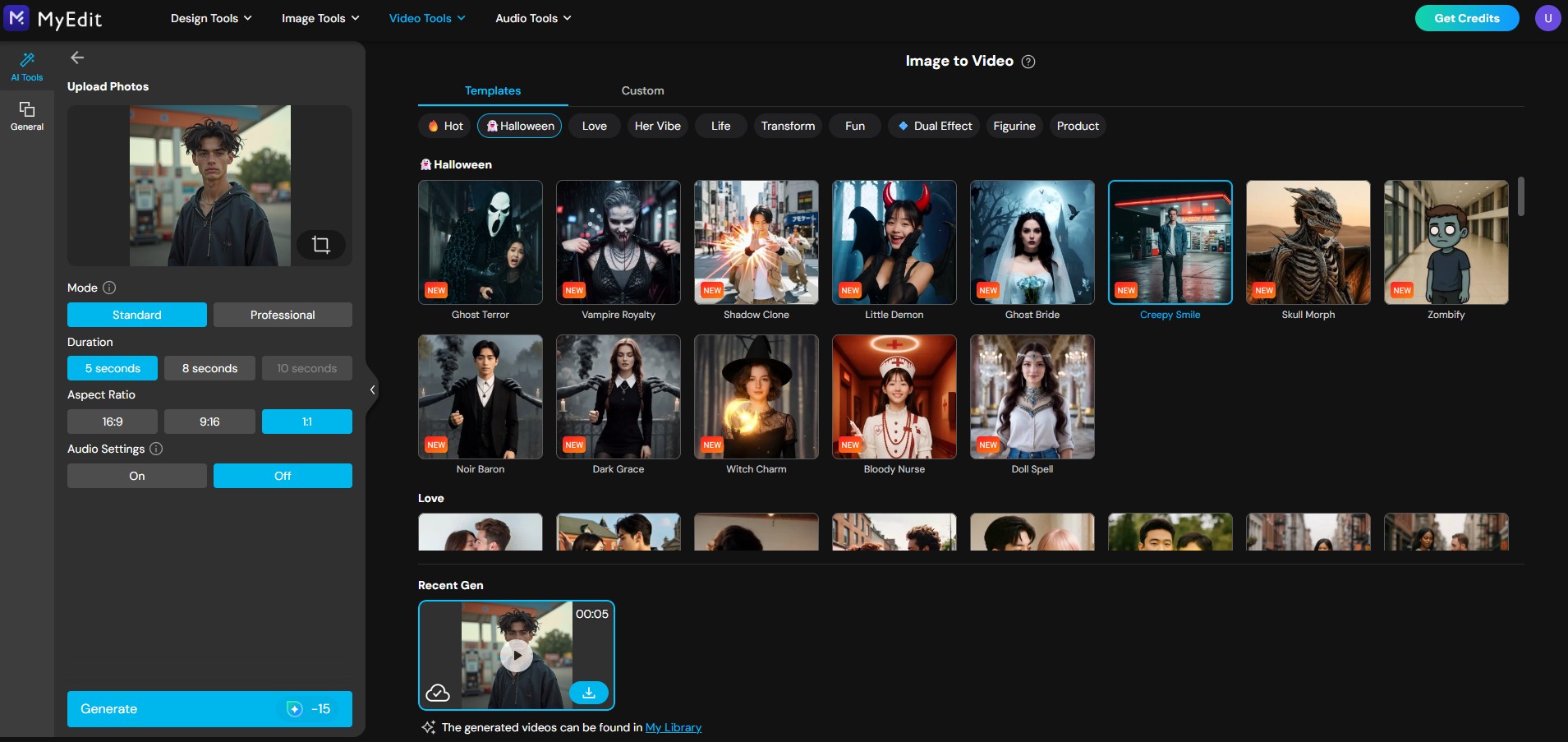Select the Transform category filter
This screenshot has width=1568, height=742.
[x=788, y=126]
